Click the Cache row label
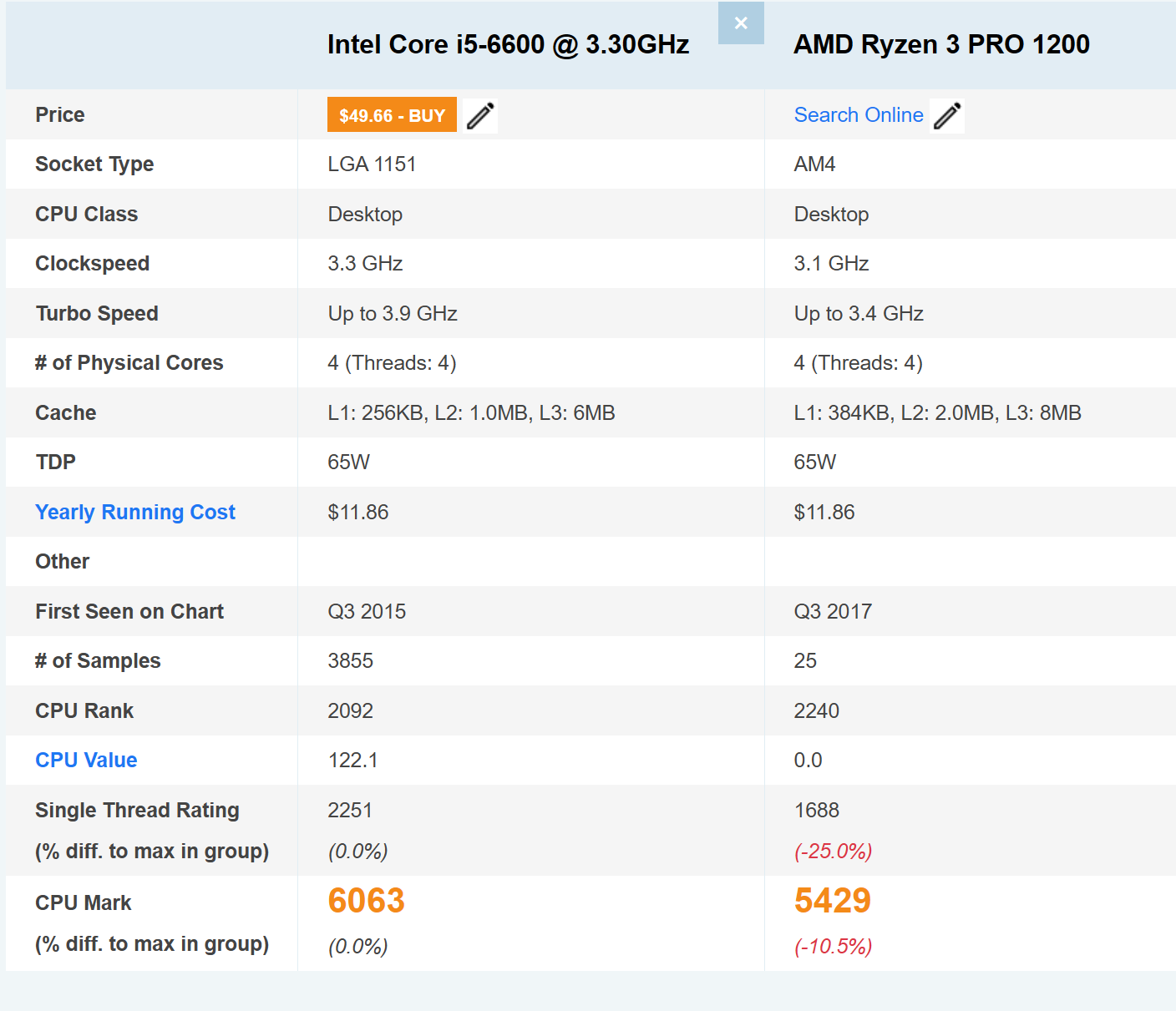The height and width of the screenshot is (1011, 1176). tap(65, 412)
